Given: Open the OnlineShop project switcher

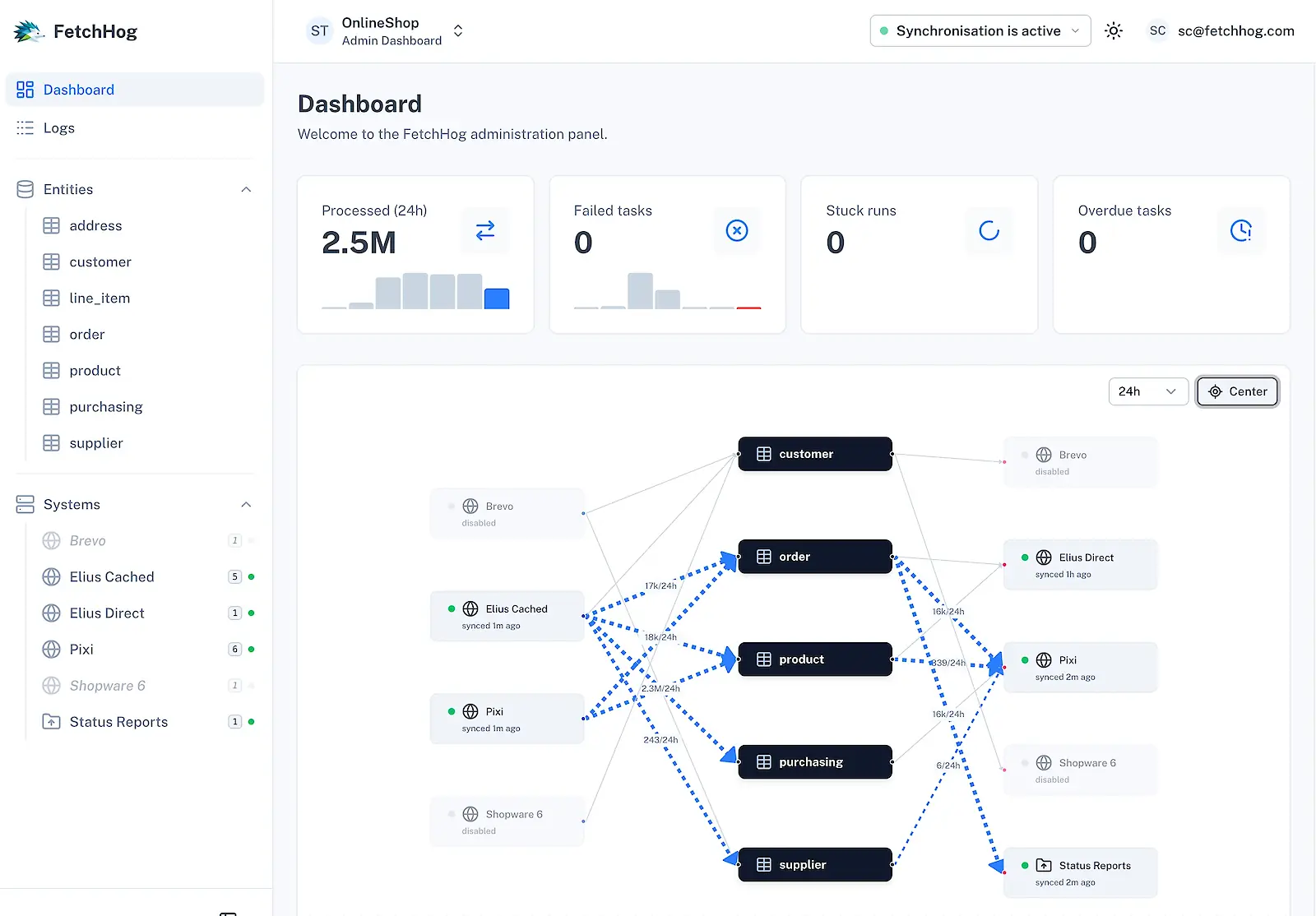Looking at the screenshot, I should pyautogui.click(x=386, y=31).
